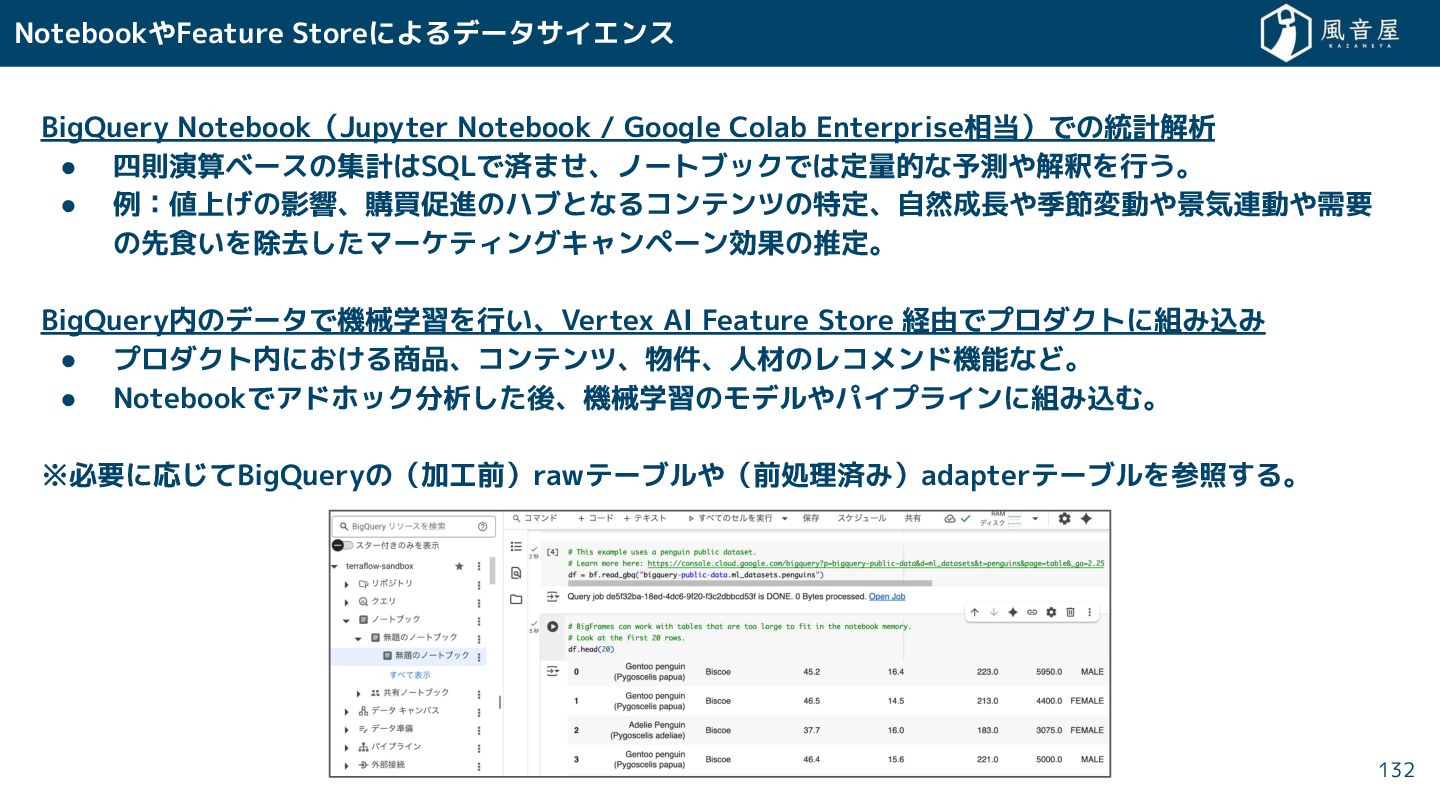This screenshot has width=1440, height=810.
Task: Open the console.cloud.google.com URL in the code
Action: point(875,564)
